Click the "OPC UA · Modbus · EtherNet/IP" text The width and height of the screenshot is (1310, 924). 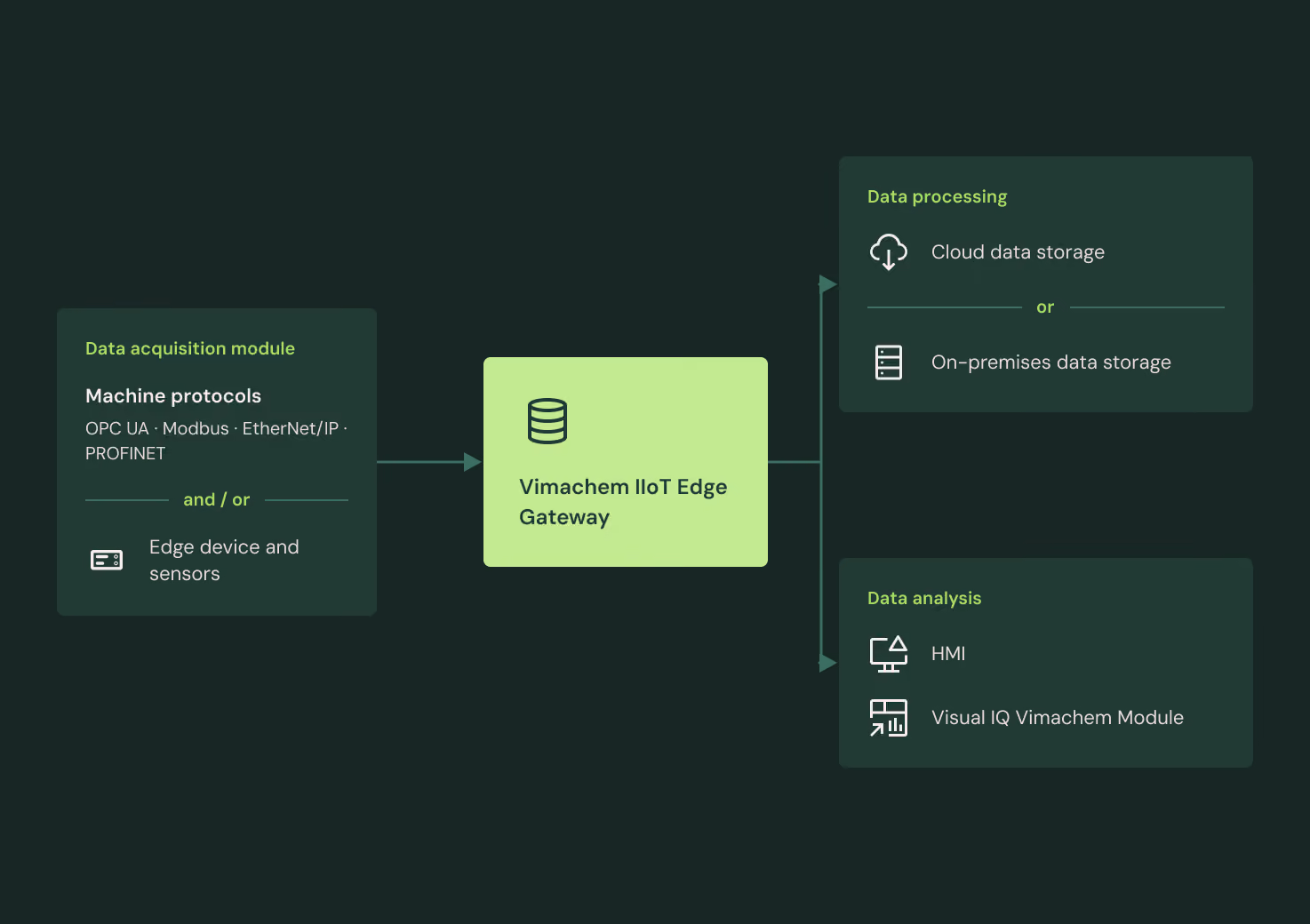tap(212, 428)
